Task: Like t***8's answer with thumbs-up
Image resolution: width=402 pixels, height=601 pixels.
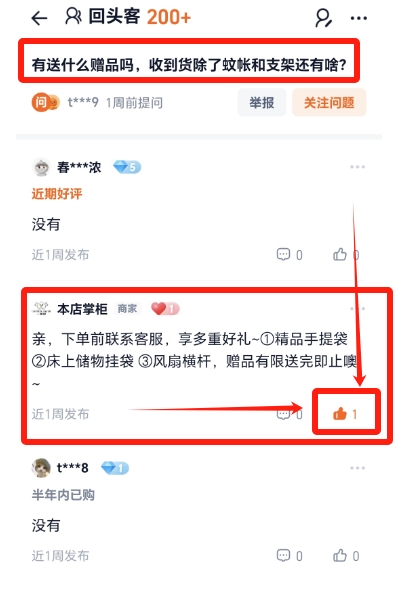Action: (346, 556)
